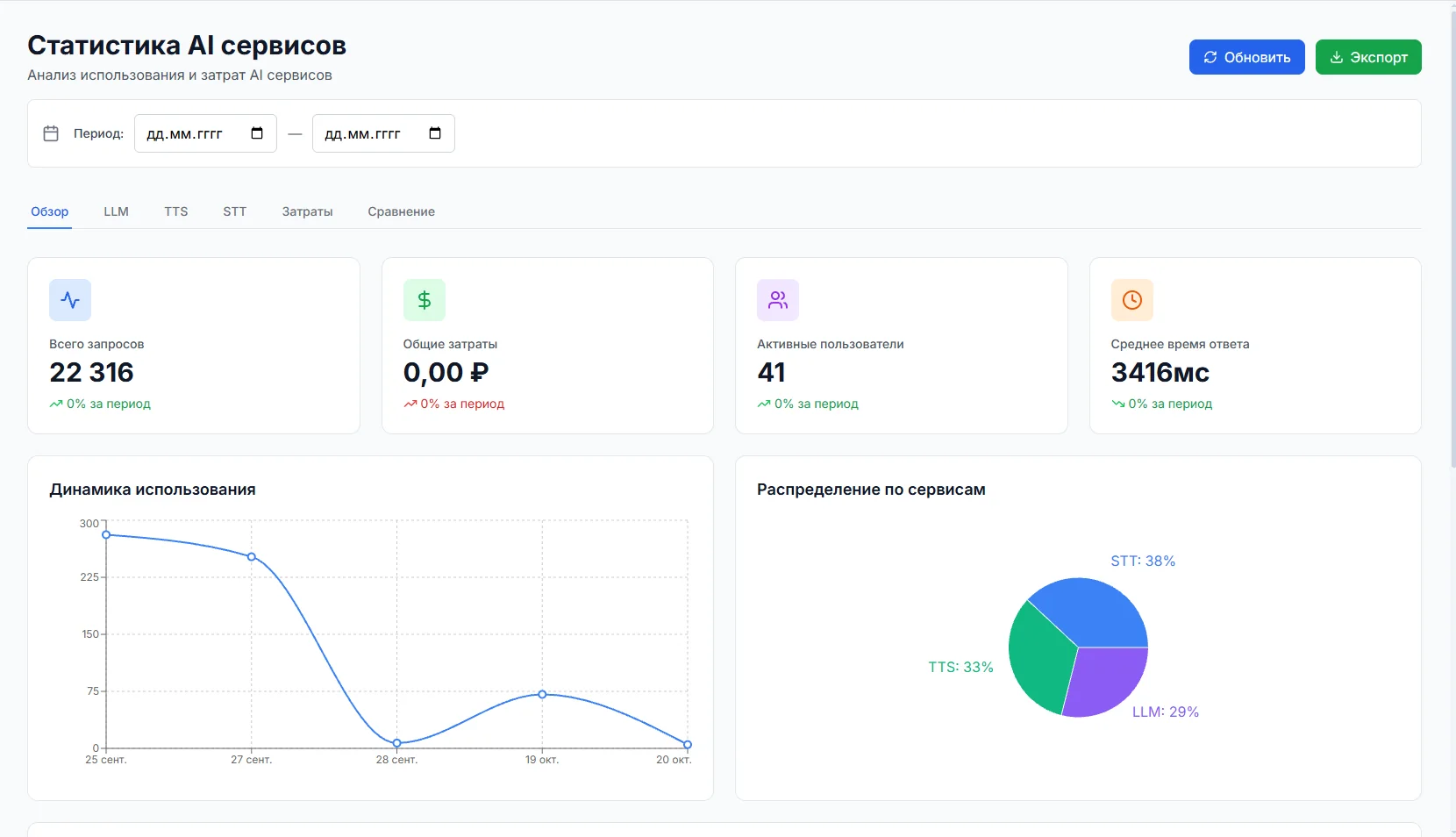Click the users icon above Активные пользователи
1456x837 pixels.
point(778,300)
